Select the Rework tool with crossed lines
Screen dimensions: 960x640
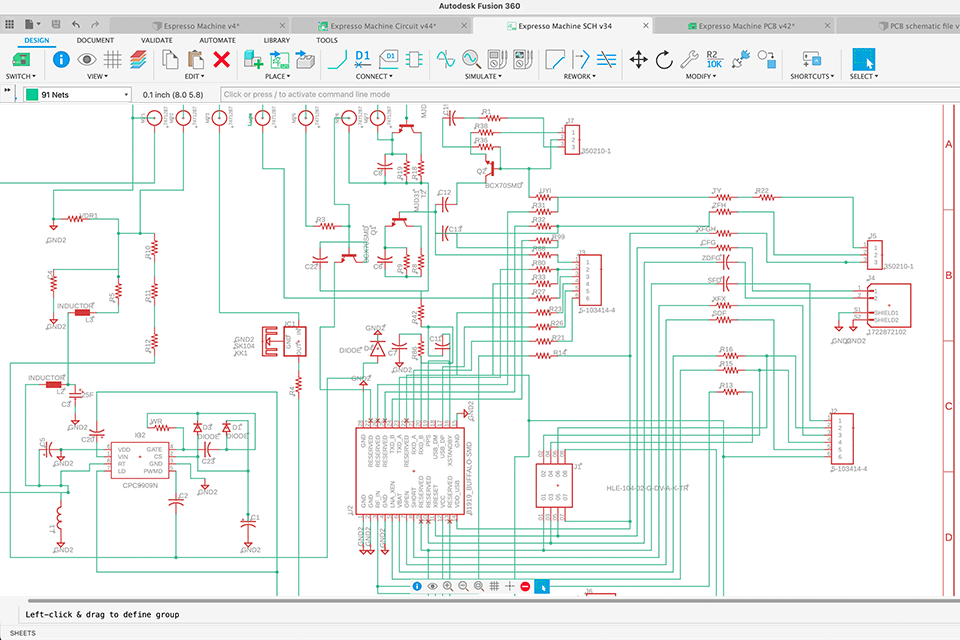(606, 59)
